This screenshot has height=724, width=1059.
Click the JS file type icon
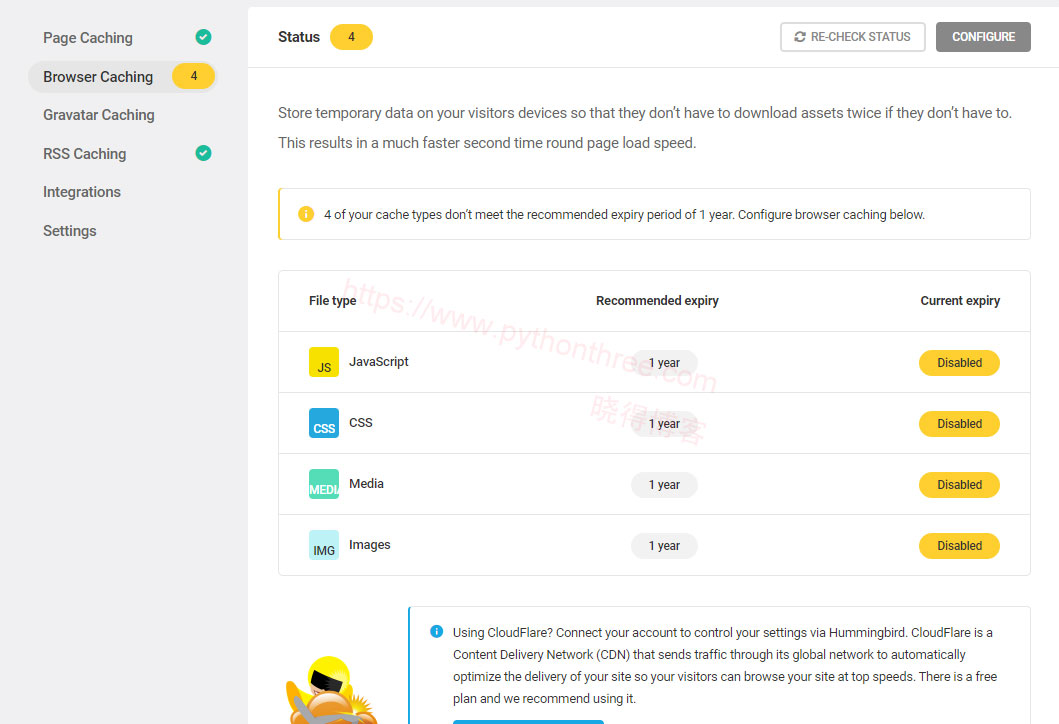click(x=324, y=362)
